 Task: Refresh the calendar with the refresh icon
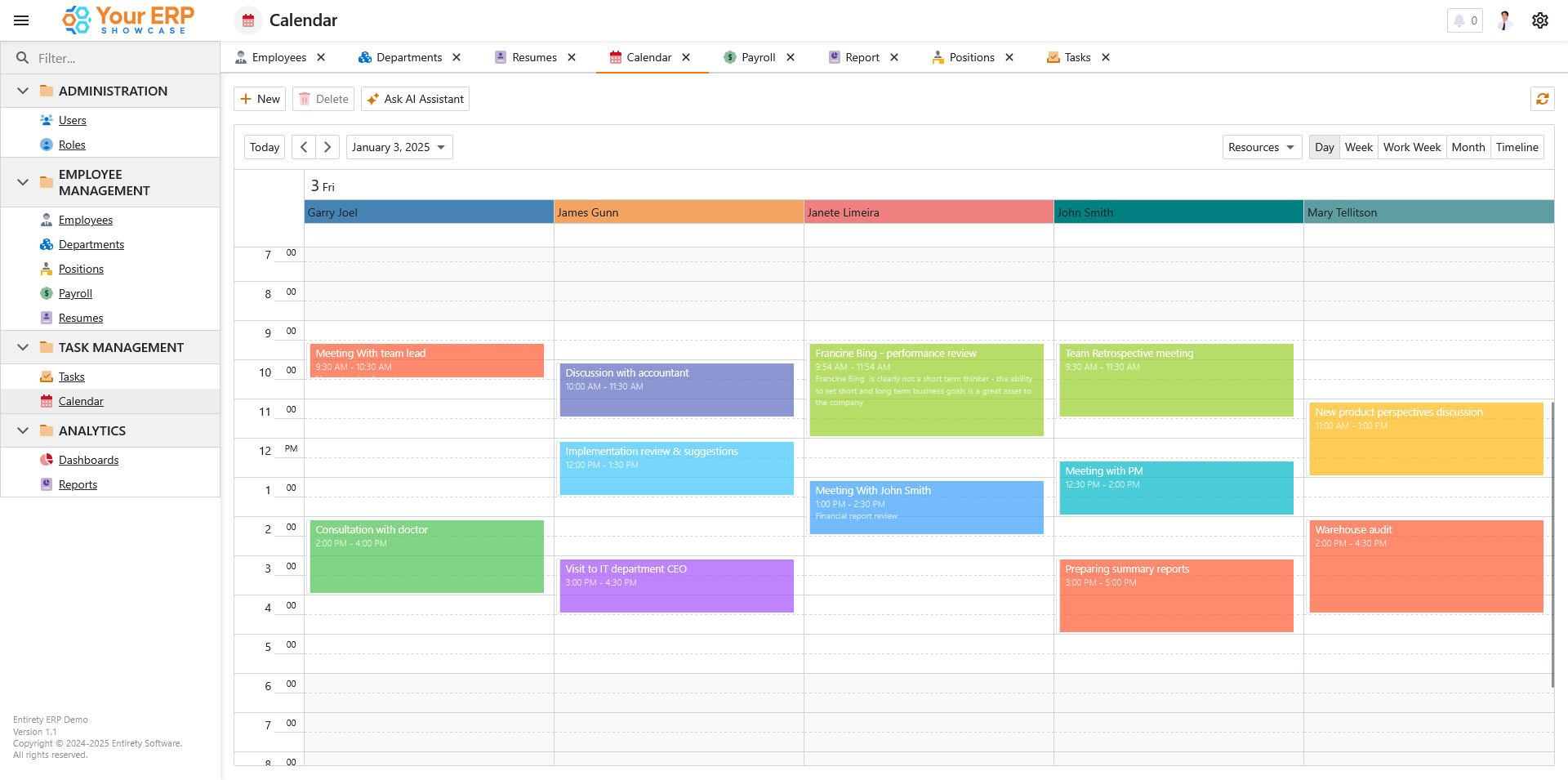[1542, 99]
